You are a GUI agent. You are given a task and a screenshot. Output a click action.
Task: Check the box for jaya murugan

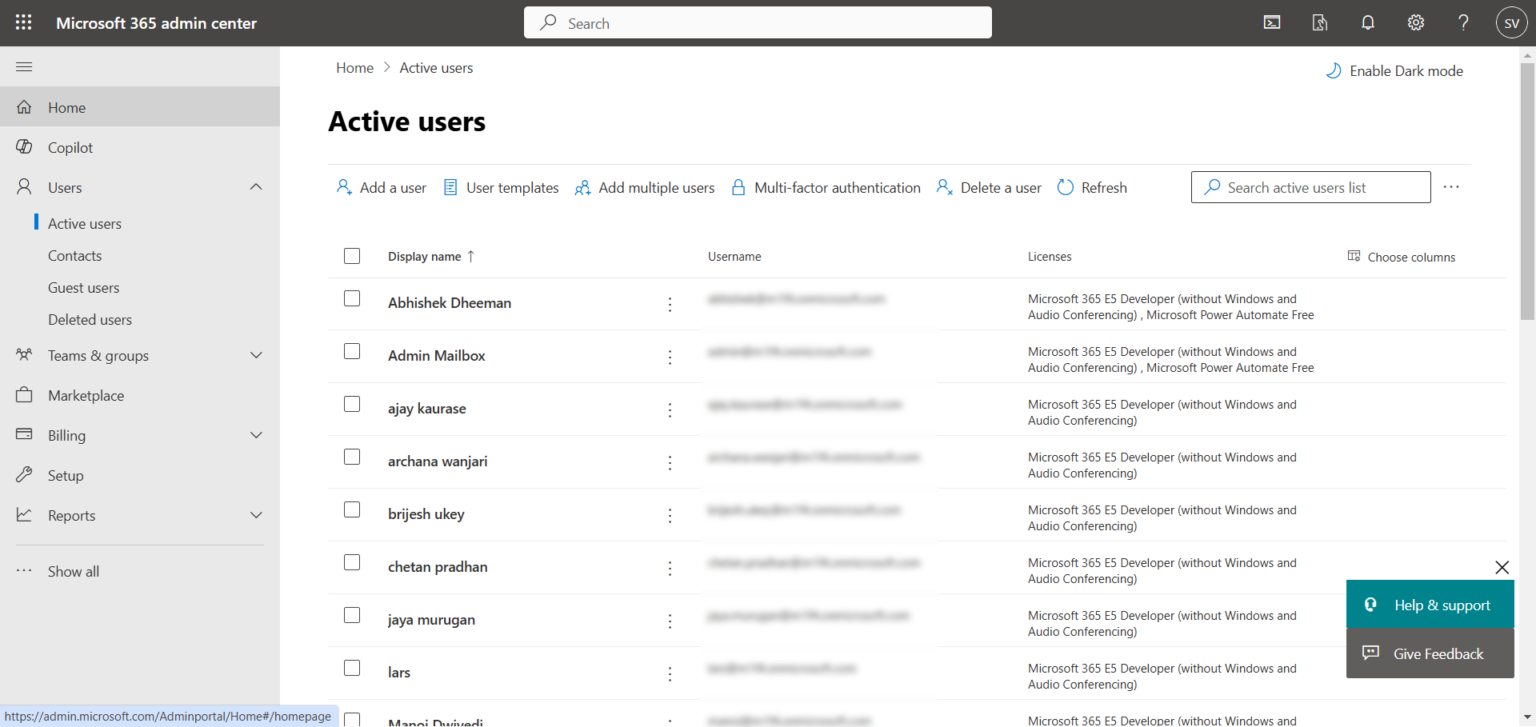pos(352,615)
